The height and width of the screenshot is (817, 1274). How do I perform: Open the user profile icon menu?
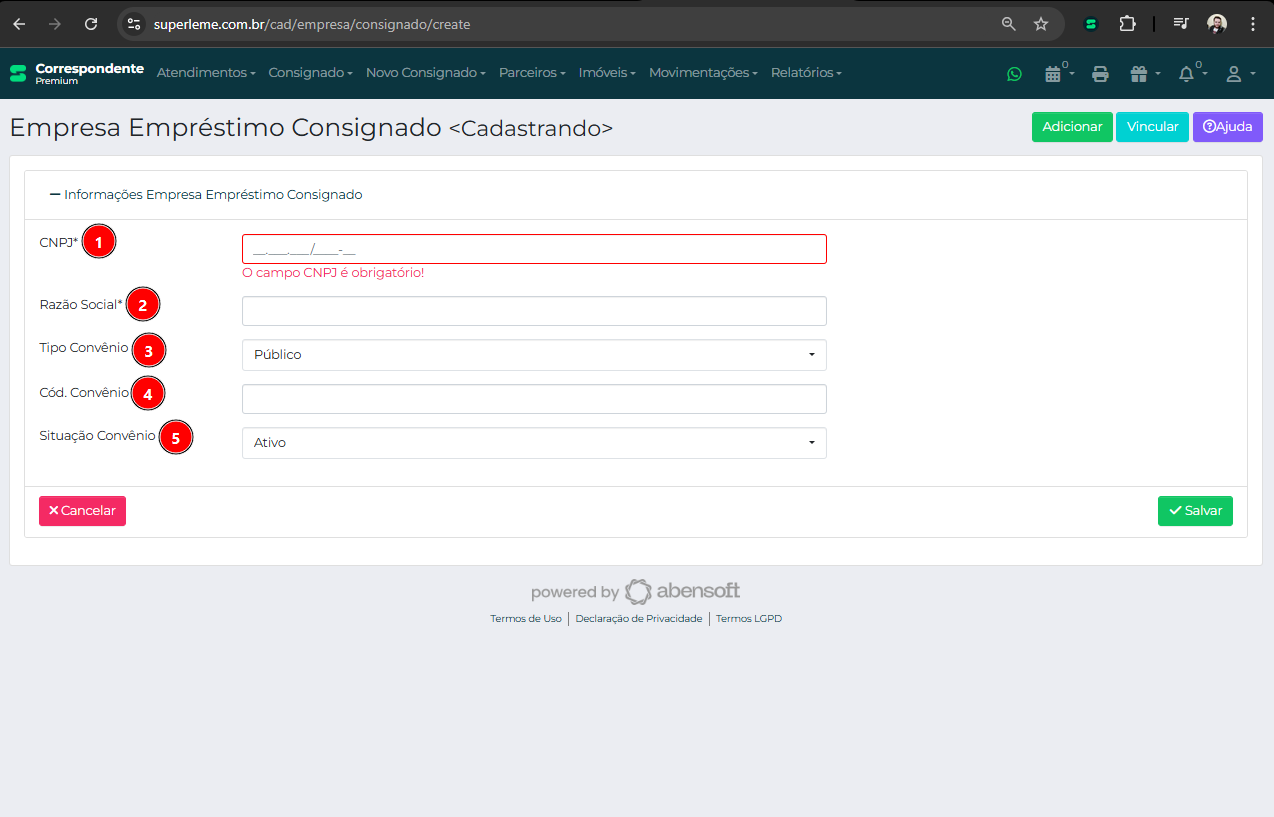point(1237,73)
